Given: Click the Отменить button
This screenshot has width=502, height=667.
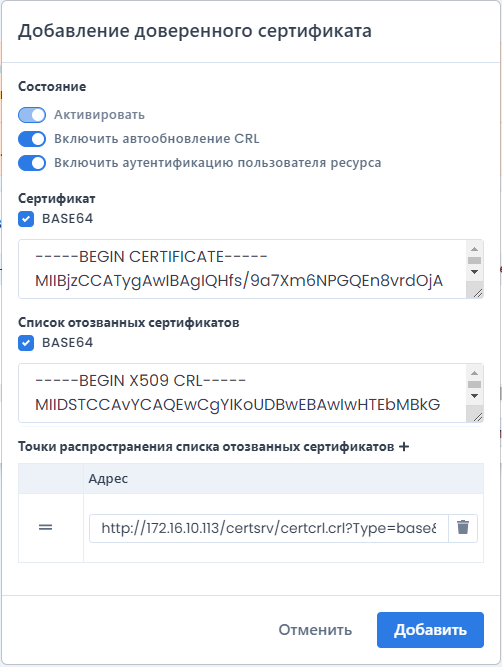Looking at the screenshot, I should coord(315,630).
